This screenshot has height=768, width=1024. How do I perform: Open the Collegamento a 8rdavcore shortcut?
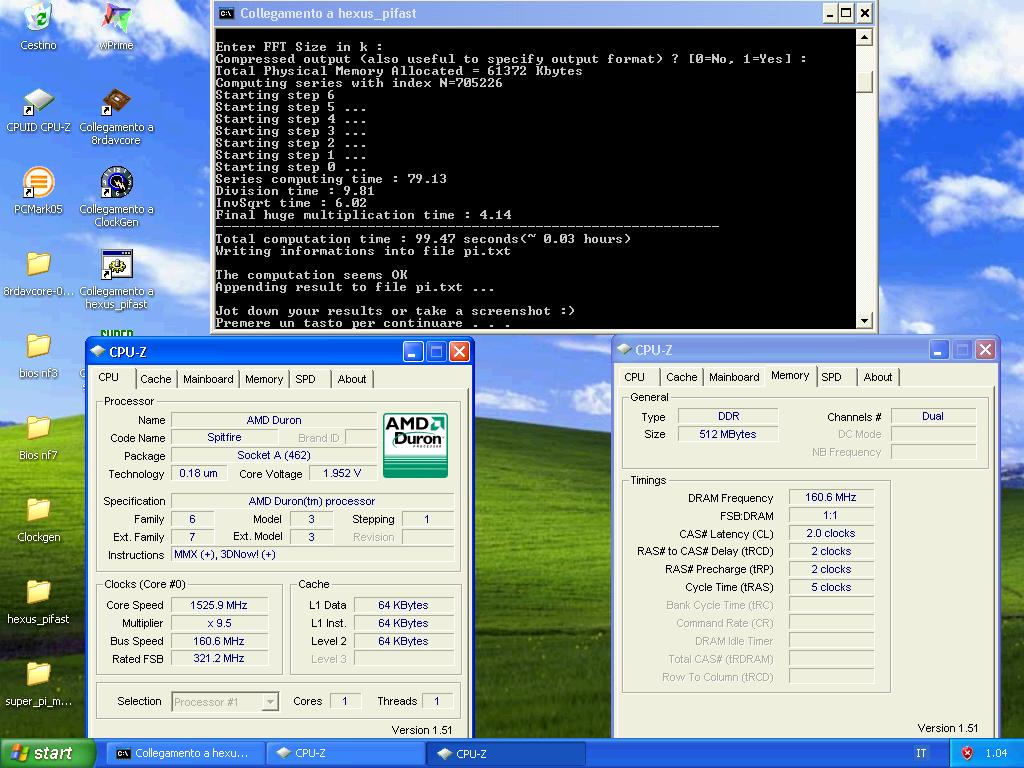pyautogui.click(x=116, y=116)
